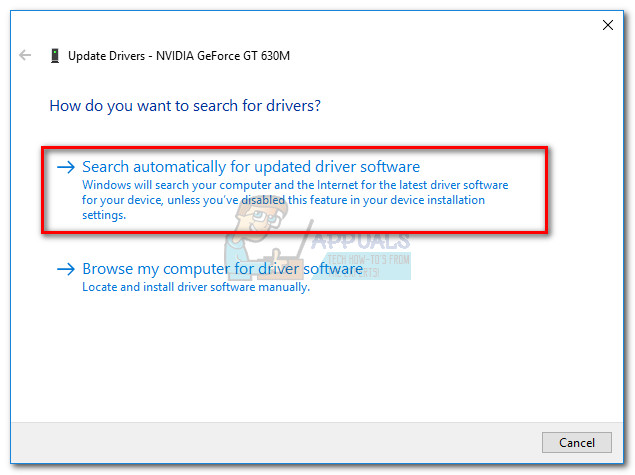Click 'Windows will search your computer' description text
Screen dimensions: 635x475
[x=295, y=200]
